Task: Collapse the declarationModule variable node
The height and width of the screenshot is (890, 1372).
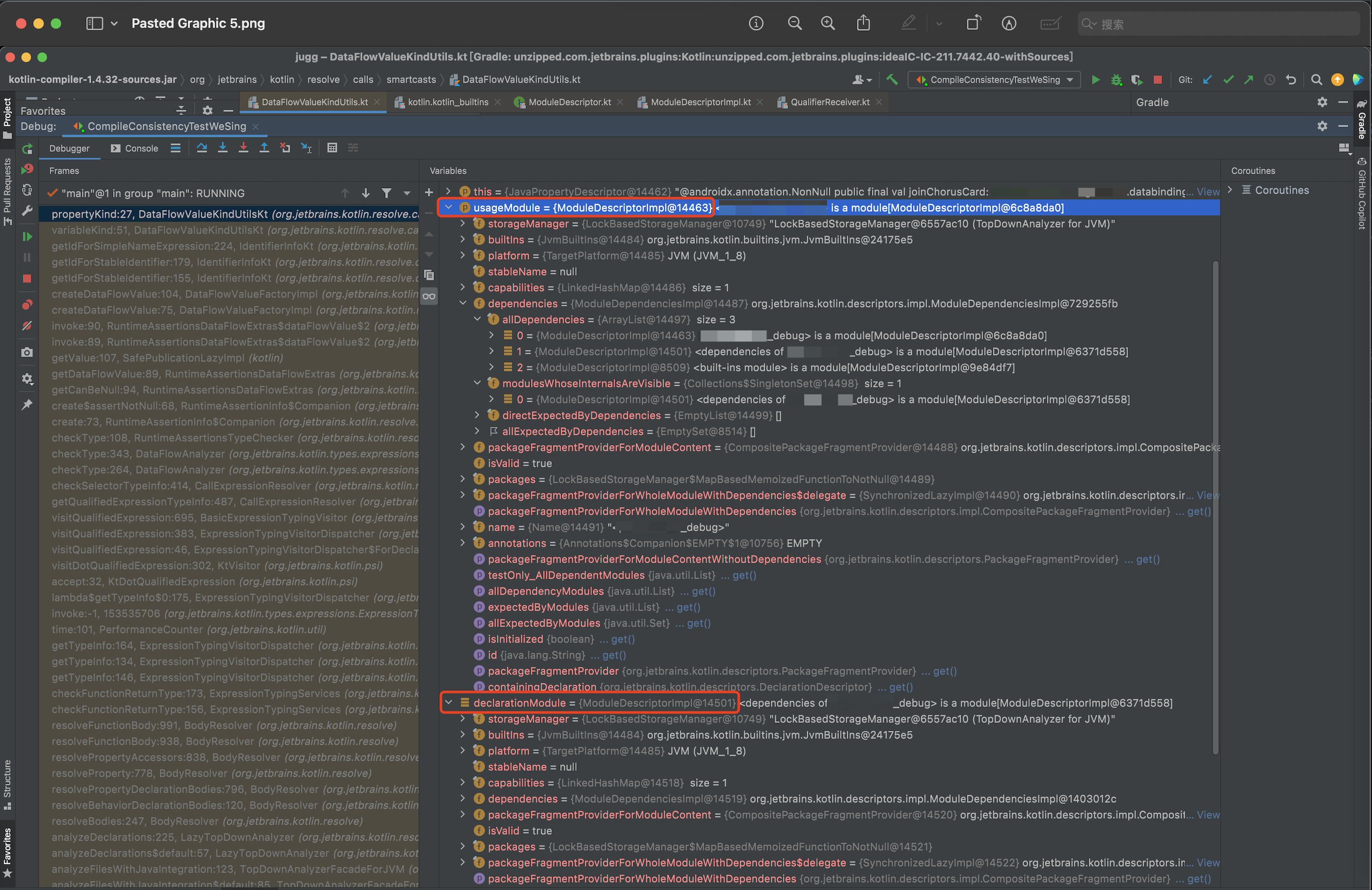Action: click(448, 702)
